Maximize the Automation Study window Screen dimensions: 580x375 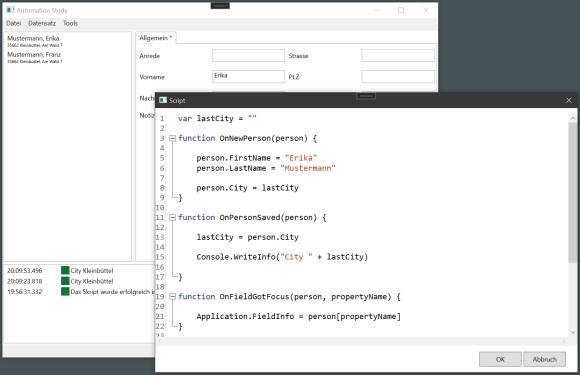(401, 10)
